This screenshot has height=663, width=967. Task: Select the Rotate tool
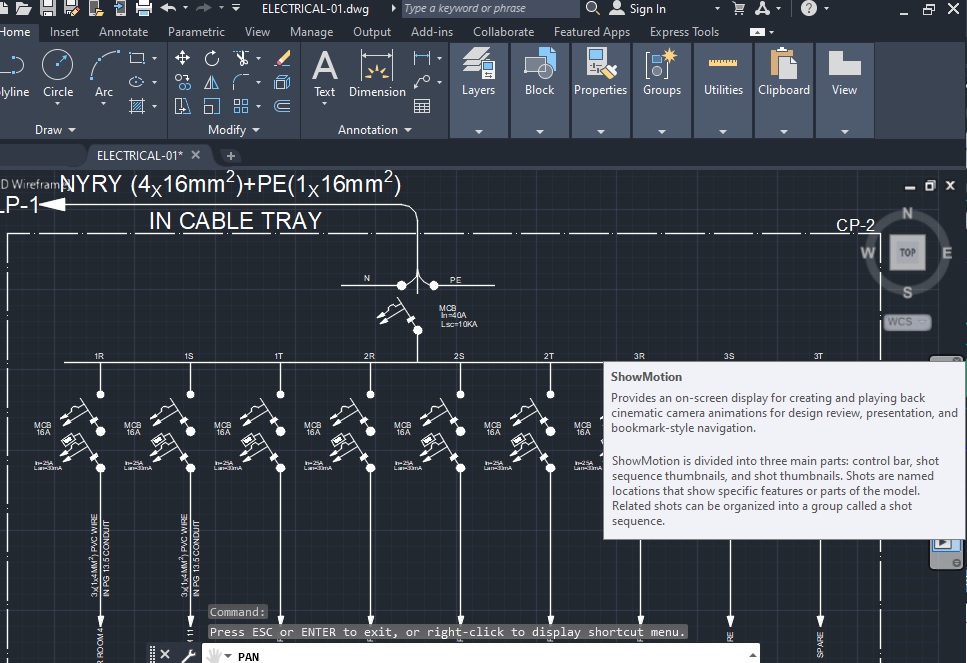click(x=212, y=58)
